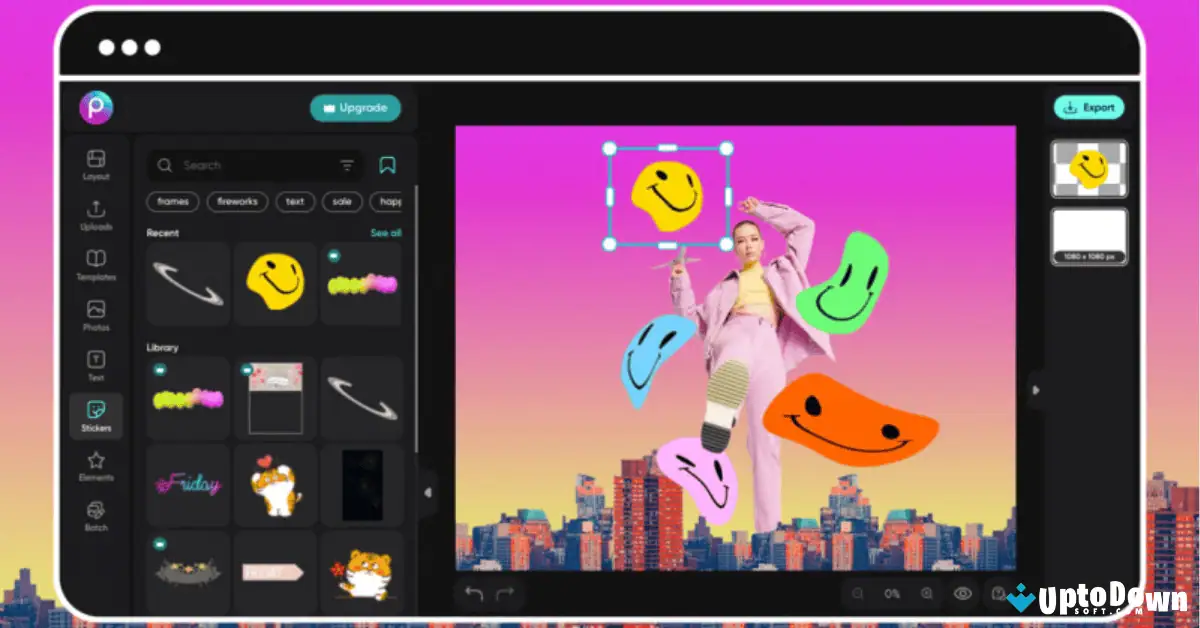Expand the right-side layers panel arrow
The image size is (1200, 628).
1037,392
